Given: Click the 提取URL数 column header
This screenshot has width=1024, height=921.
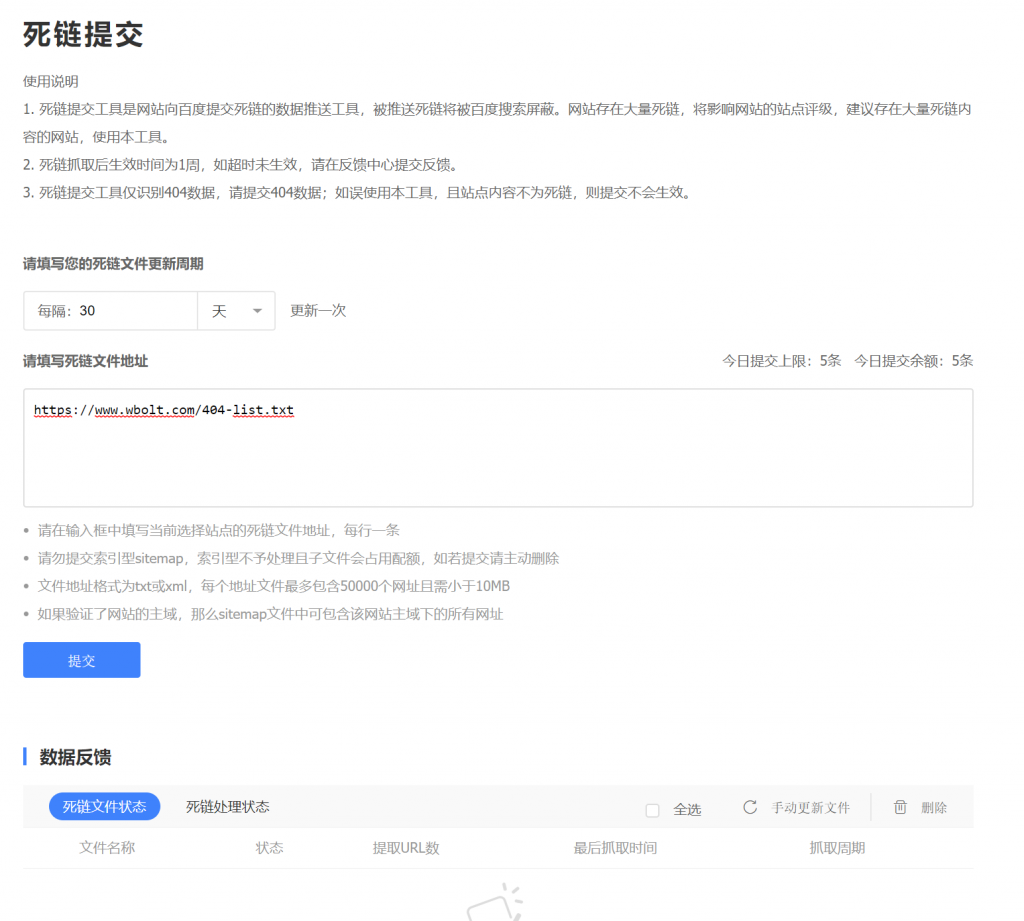Looking at the screenshot, I should (406, 848).
